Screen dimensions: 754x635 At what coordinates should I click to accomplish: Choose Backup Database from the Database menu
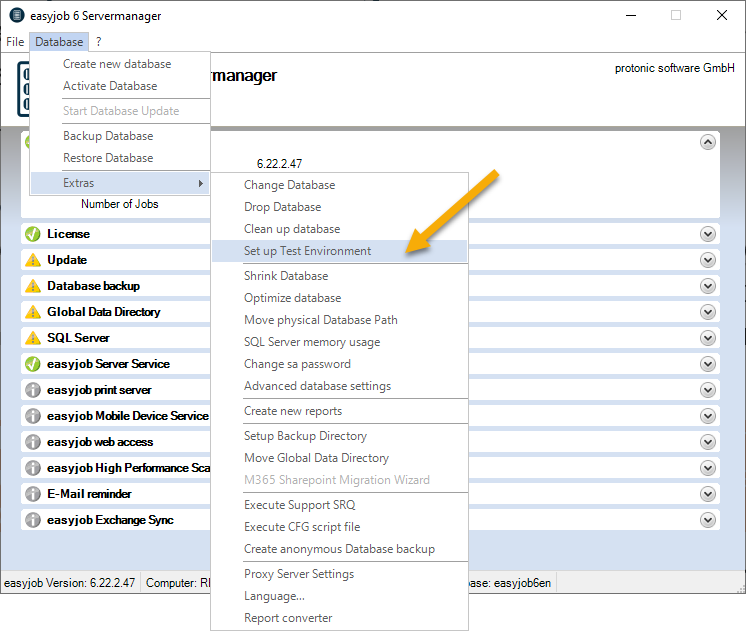click(108, 136)
